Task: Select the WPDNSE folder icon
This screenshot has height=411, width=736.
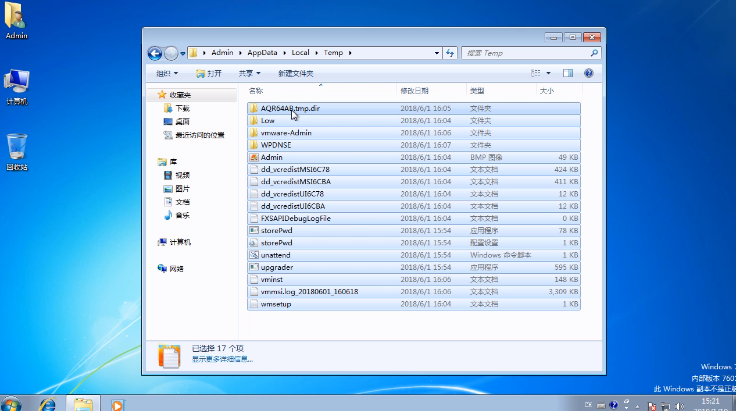Action: point(254,145)
